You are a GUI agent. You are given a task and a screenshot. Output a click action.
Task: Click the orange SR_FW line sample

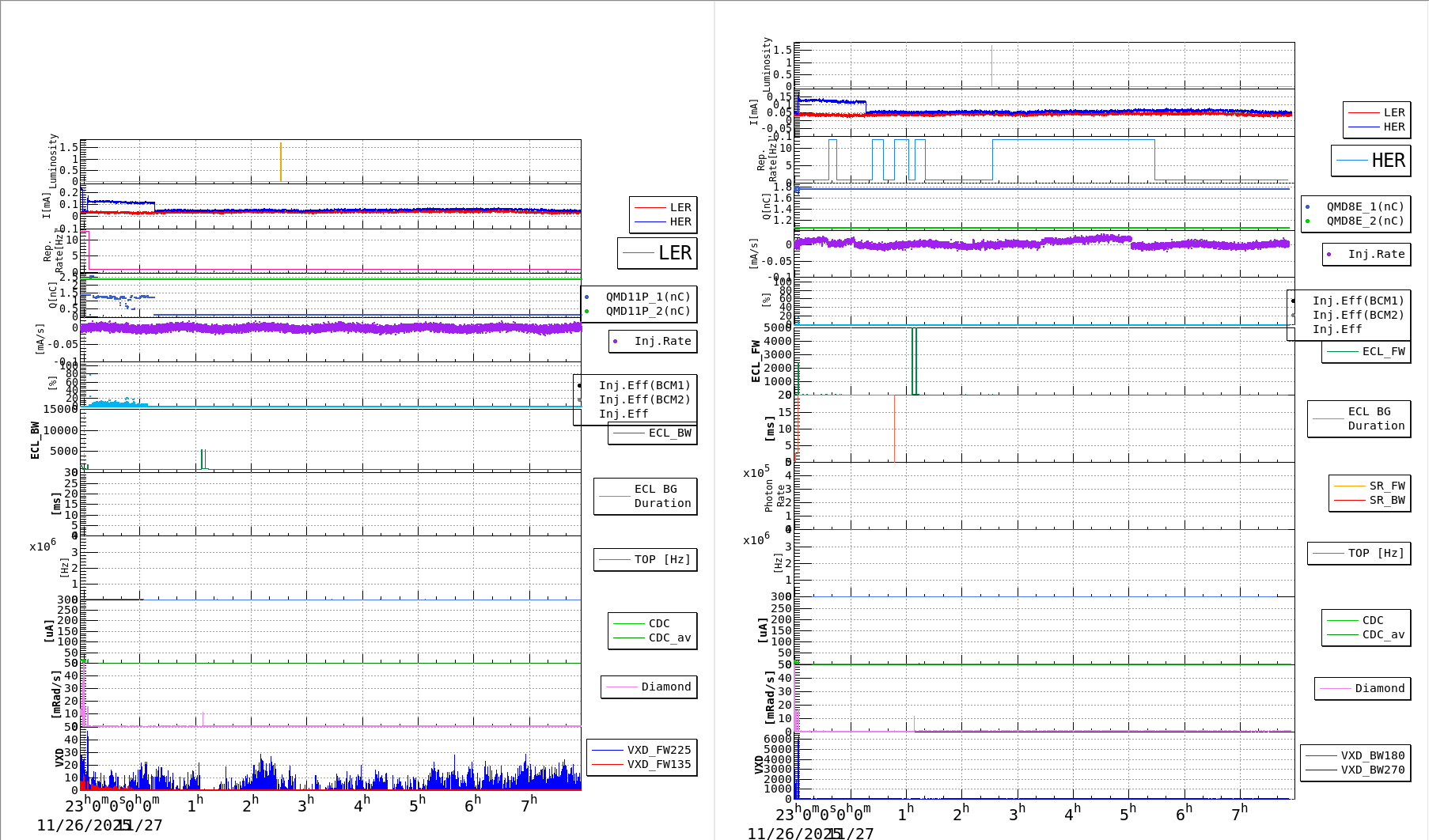click(1350, 486)
